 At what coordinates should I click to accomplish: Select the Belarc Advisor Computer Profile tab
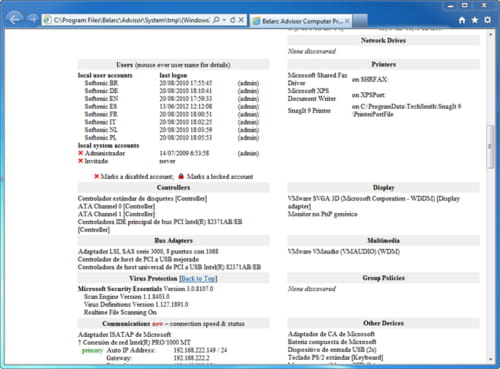301,21
